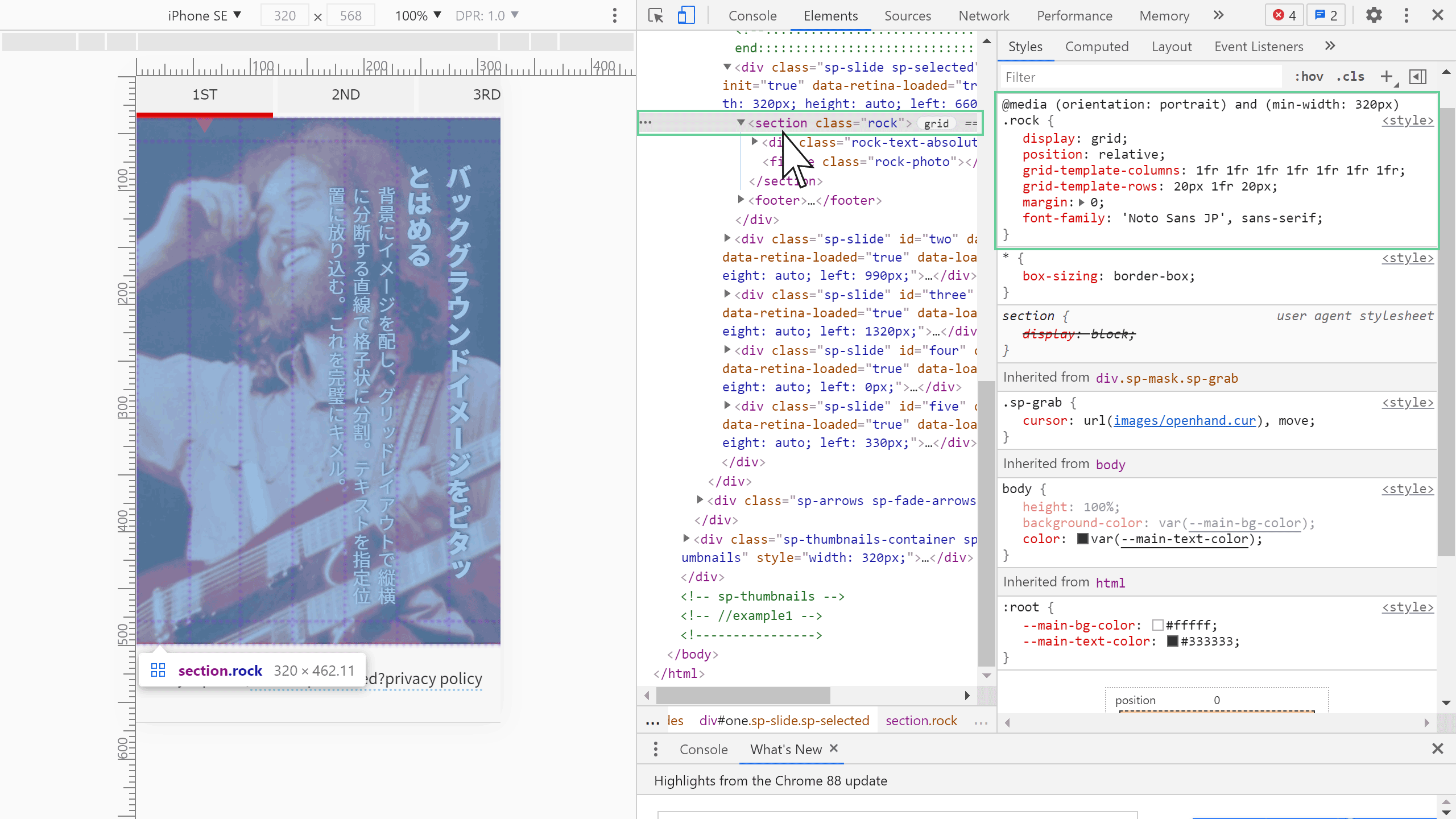Click the body color property swatch
Image resolution: width=1456 pixels, height=819 pixels.
pos(1082,539)
